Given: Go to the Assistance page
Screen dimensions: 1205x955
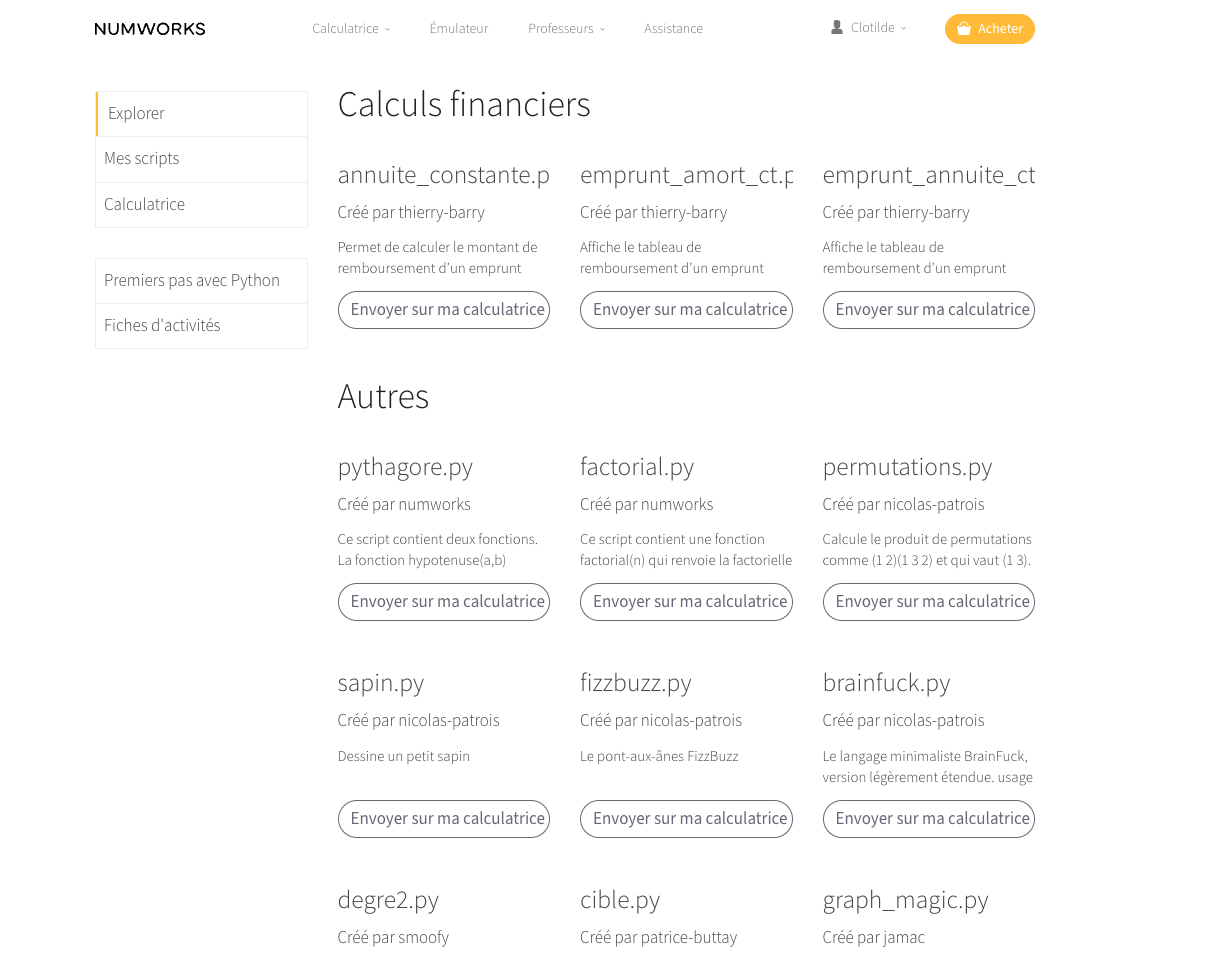Looking at the screenshot, I should 673,29.
